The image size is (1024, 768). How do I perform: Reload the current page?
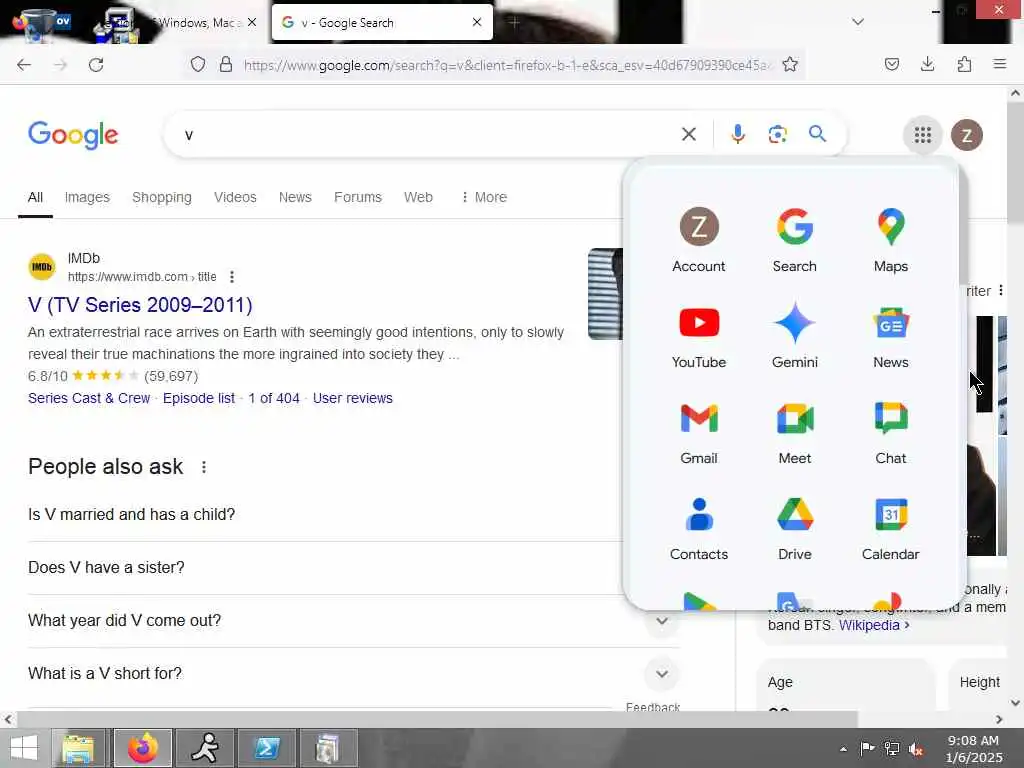96,64
